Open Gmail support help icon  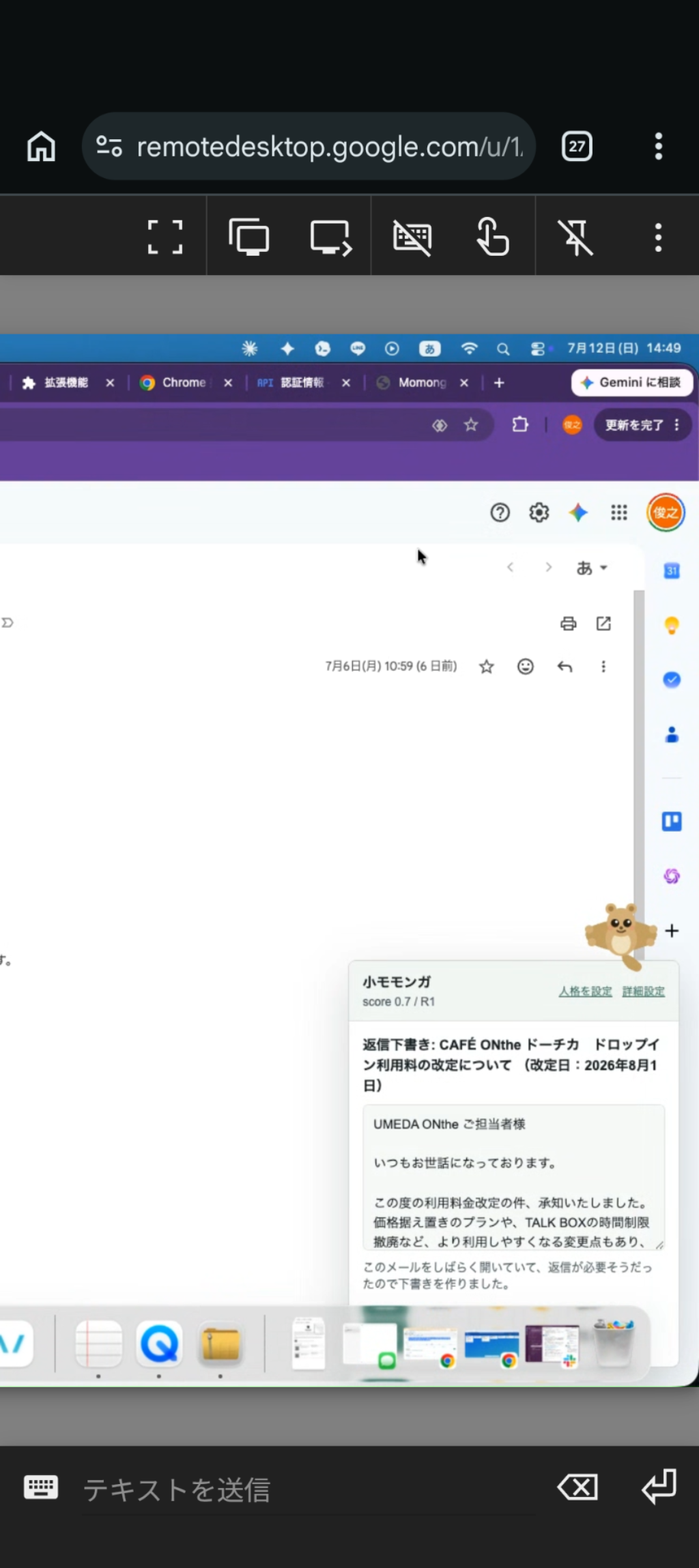pos(500,512)
